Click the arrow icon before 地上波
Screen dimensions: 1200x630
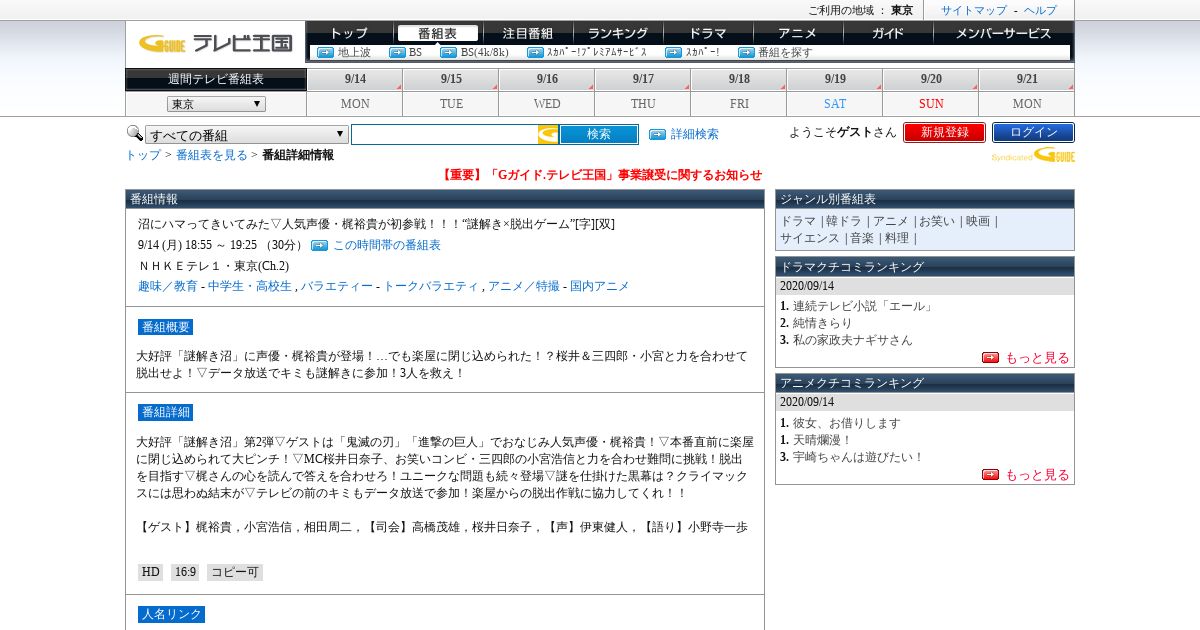(x=325, y=52)
